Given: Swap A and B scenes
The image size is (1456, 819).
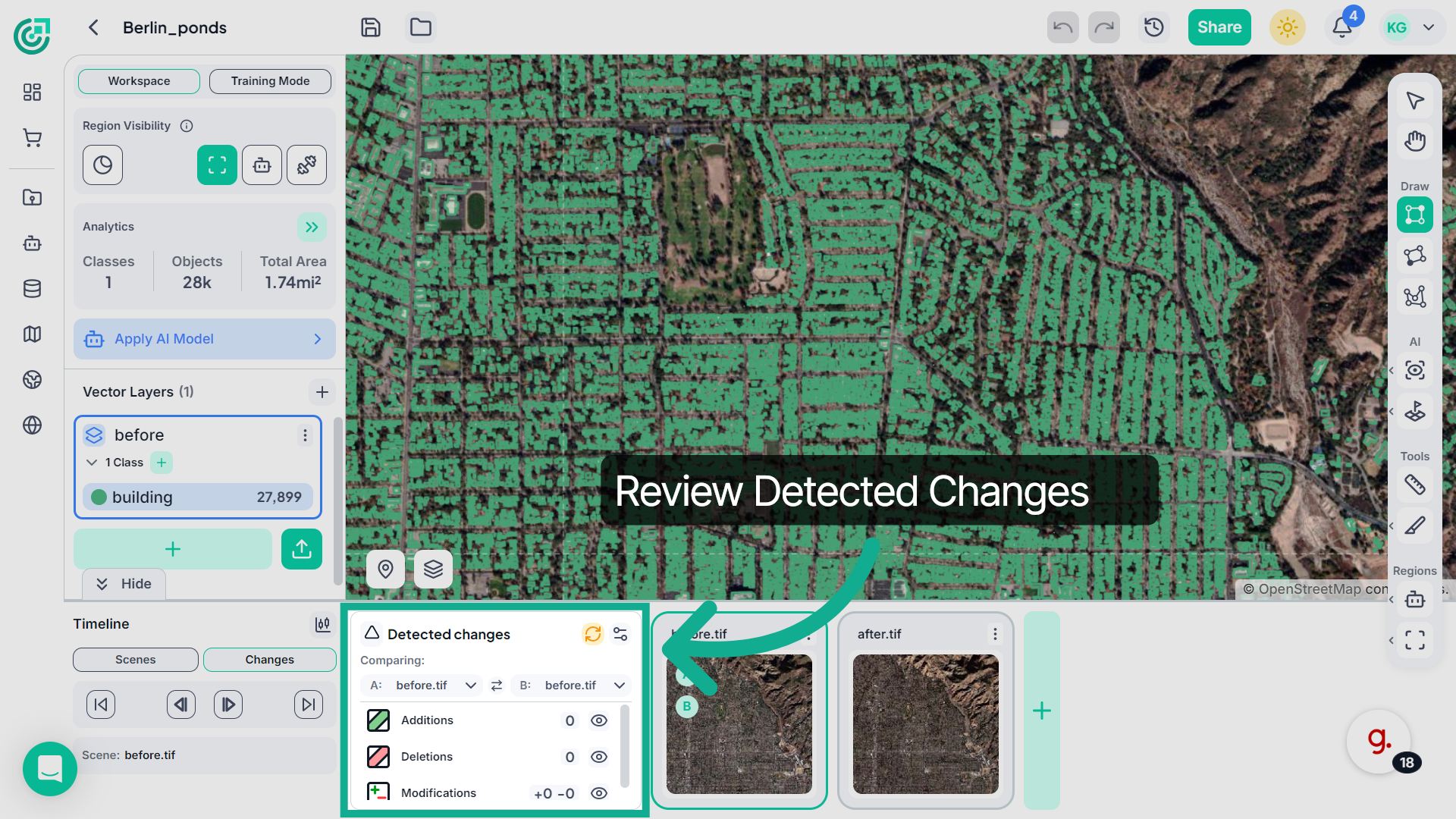Looking at the screenshot, I should tap(497, 686).
